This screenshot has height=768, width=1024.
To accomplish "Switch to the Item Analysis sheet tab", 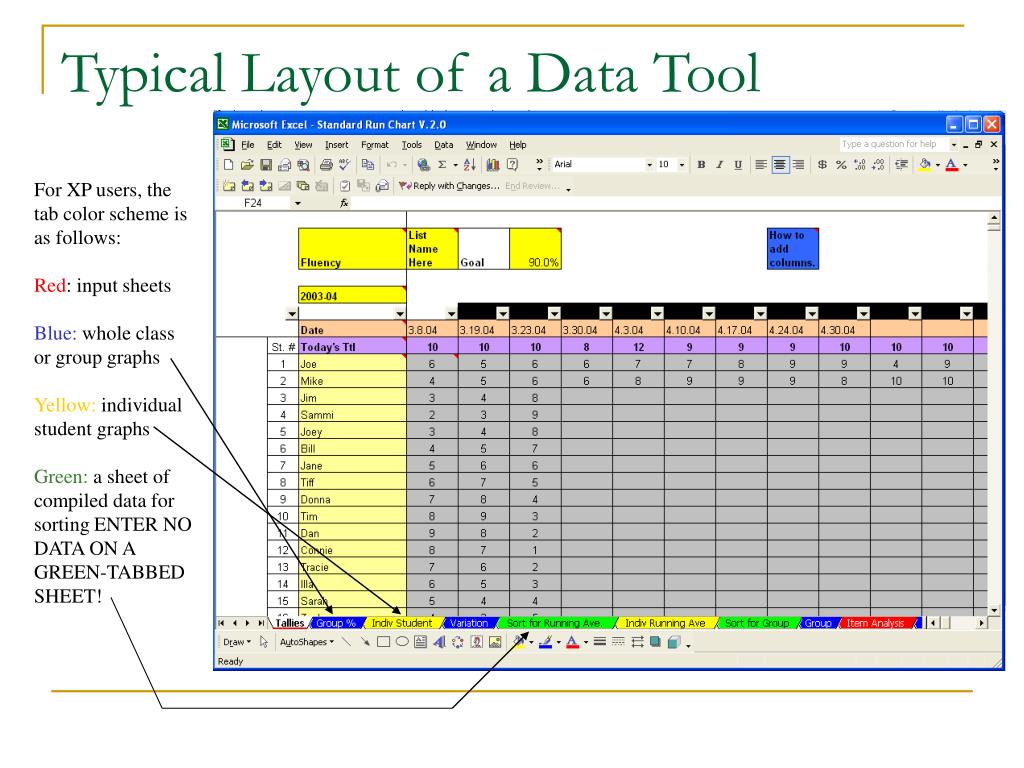I will click(875, 623).
